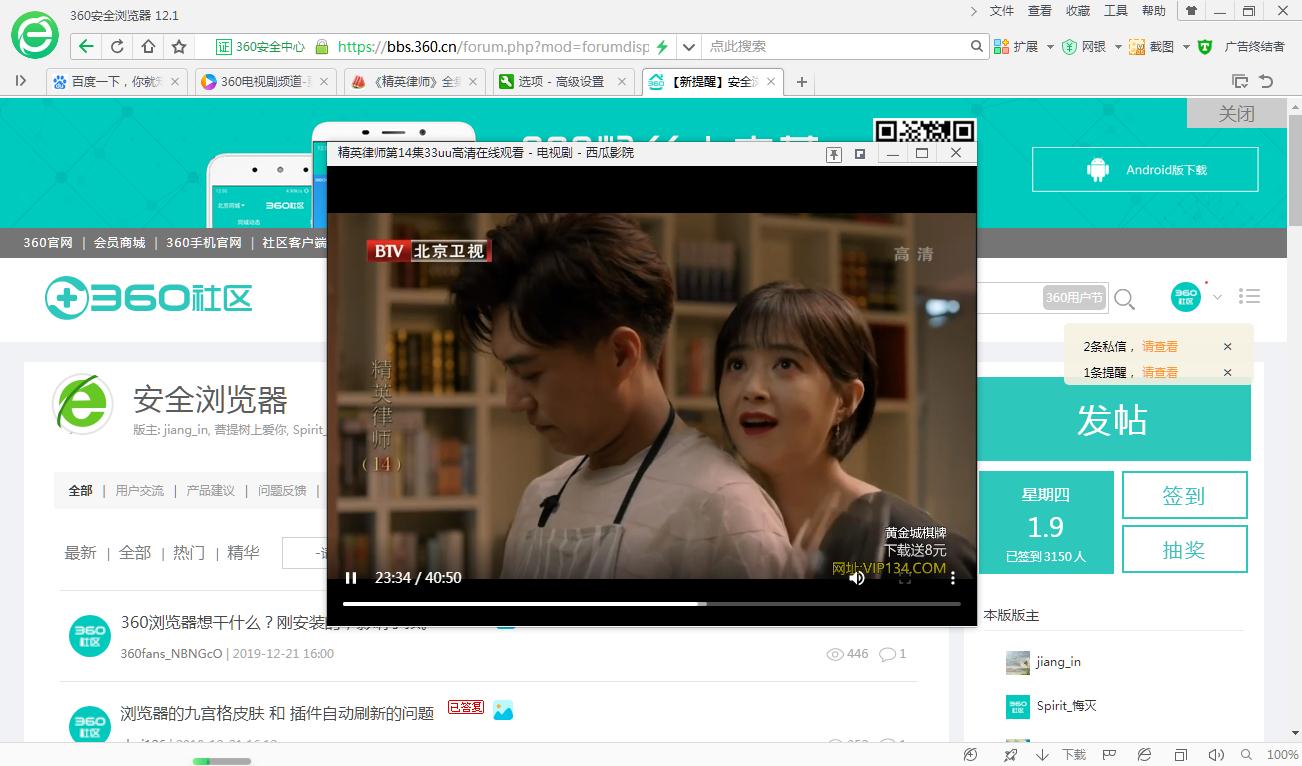Open post 360浏览器想干什么？
1302x766 pixels.
pyautogui.click(x=273, y=622)
